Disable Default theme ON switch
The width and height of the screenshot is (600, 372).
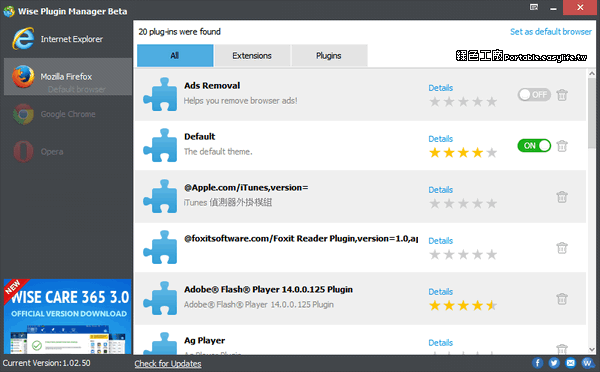point(534,145)
